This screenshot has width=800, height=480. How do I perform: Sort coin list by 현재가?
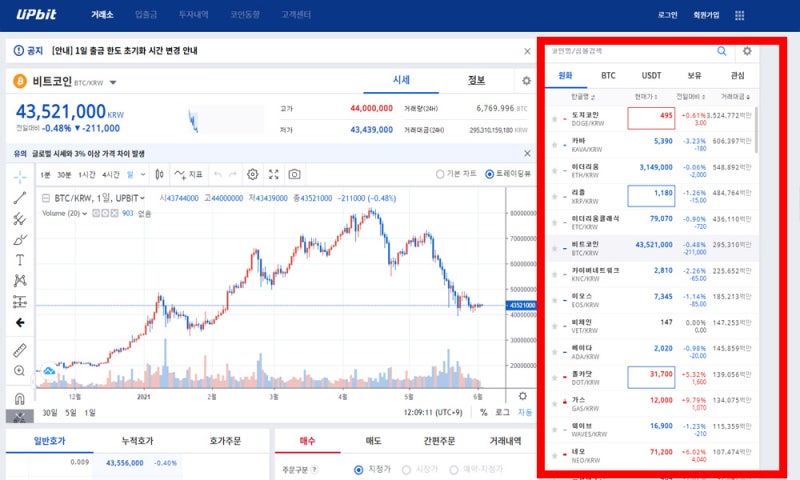[x=646, y=96]
